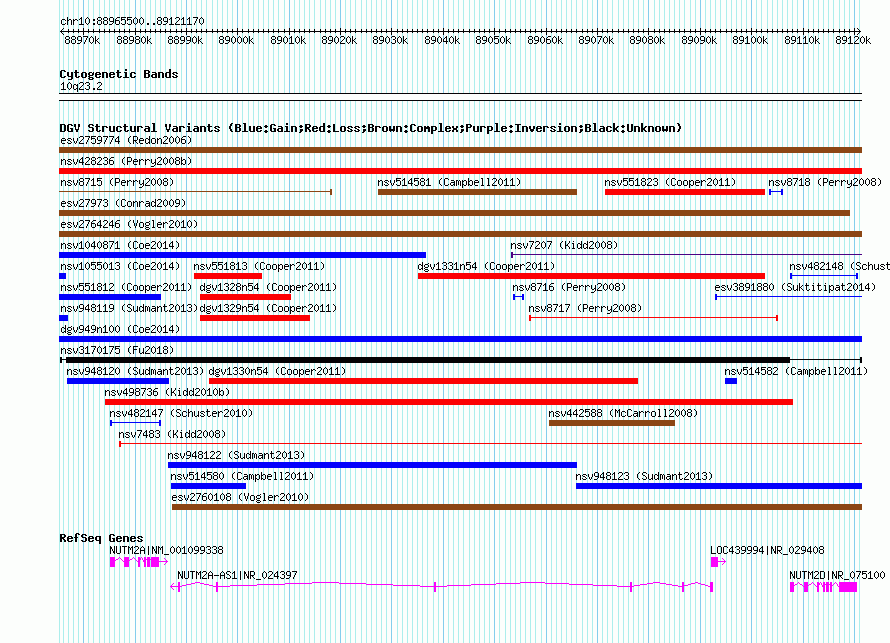Select the blue nsv1040871 gain bar

(242, 255)
